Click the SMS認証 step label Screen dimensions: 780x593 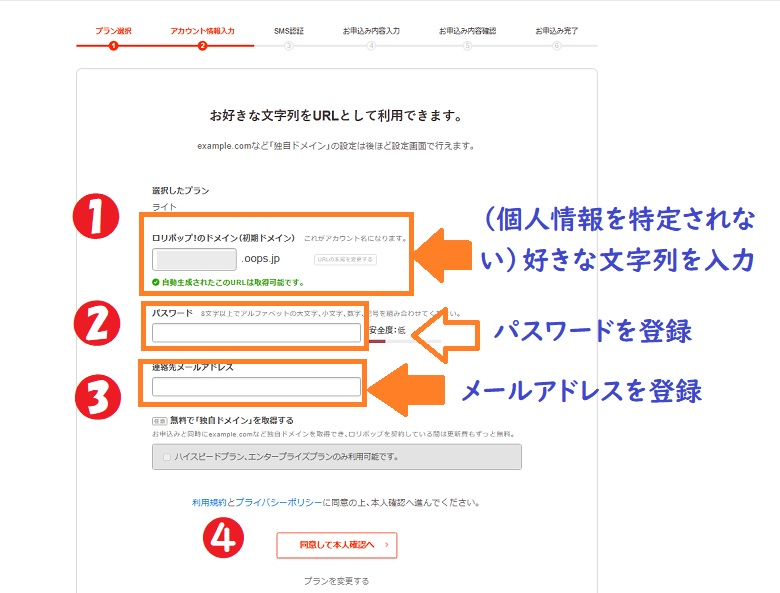point(289,31)
